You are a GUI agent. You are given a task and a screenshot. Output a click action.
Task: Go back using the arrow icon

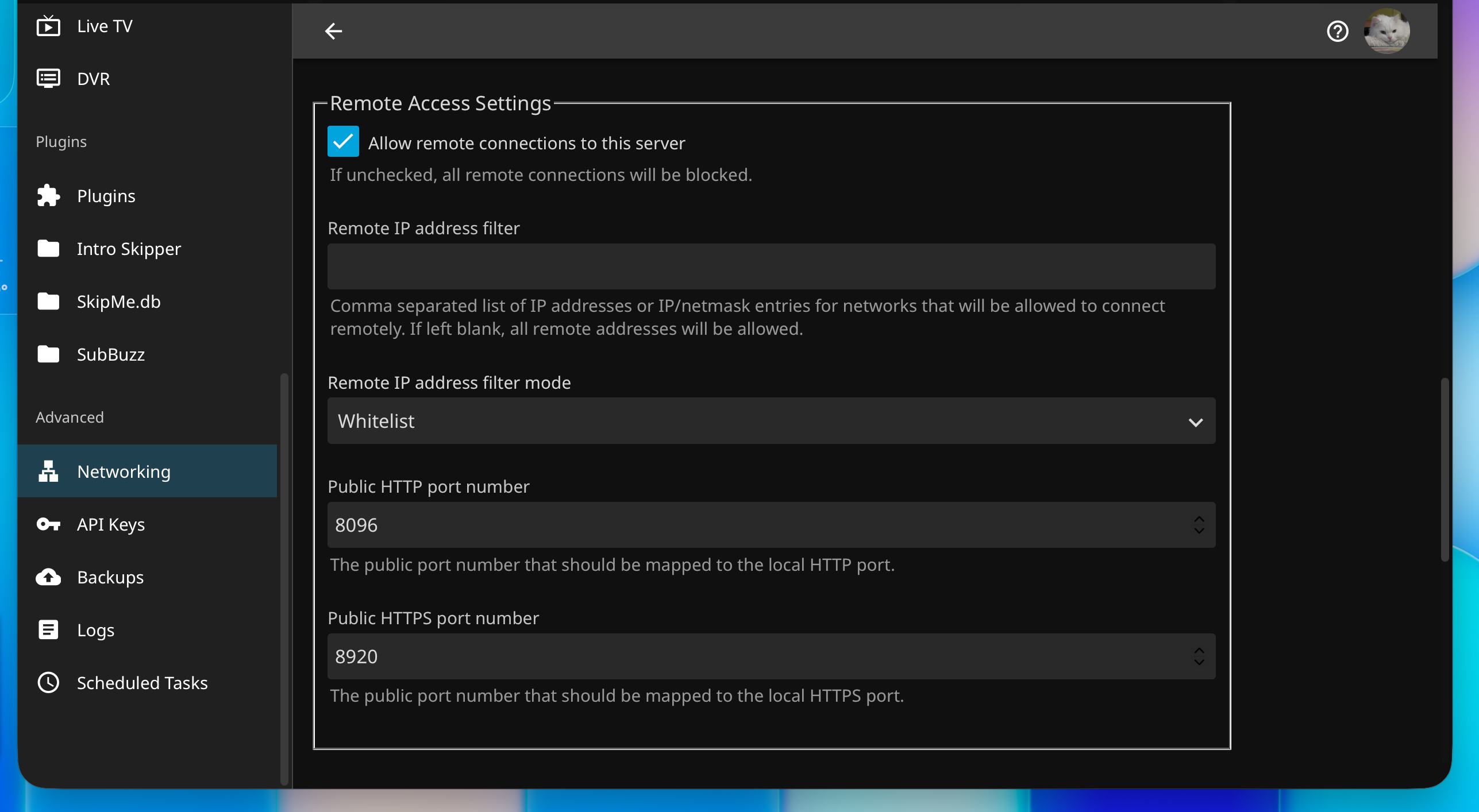[333, 31]
